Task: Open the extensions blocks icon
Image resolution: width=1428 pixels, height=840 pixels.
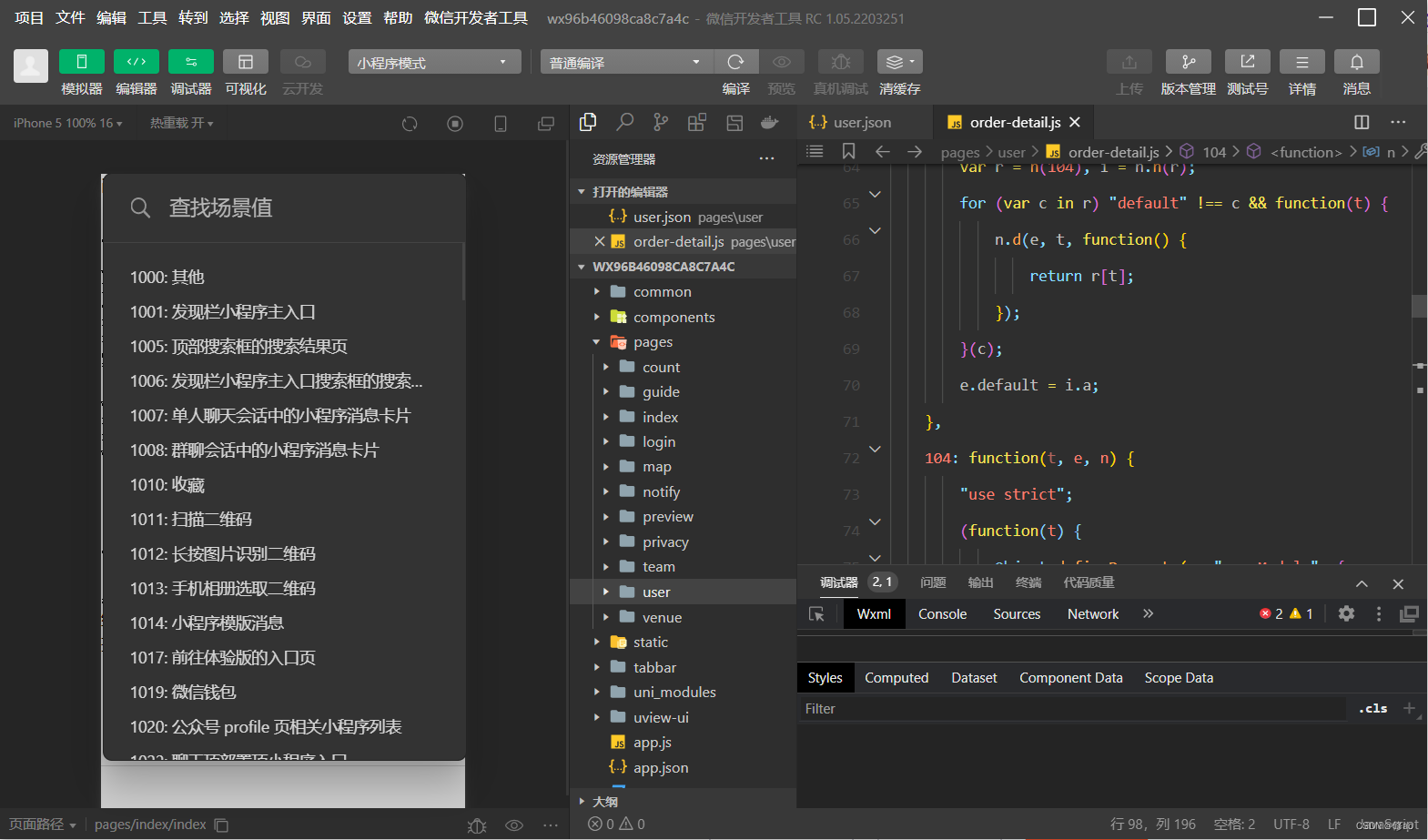Action: (697, 122)
